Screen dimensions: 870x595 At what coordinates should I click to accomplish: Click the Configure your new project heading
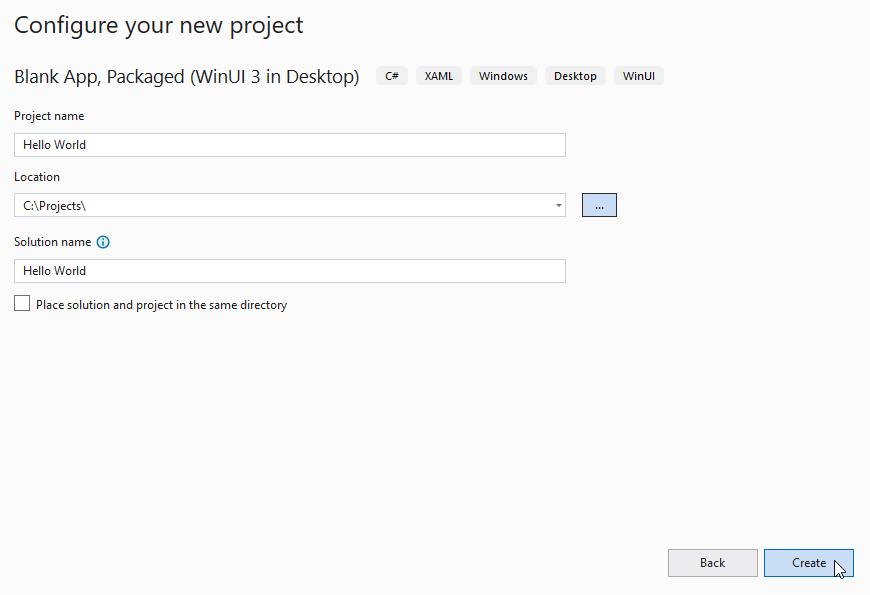(158, 24)
